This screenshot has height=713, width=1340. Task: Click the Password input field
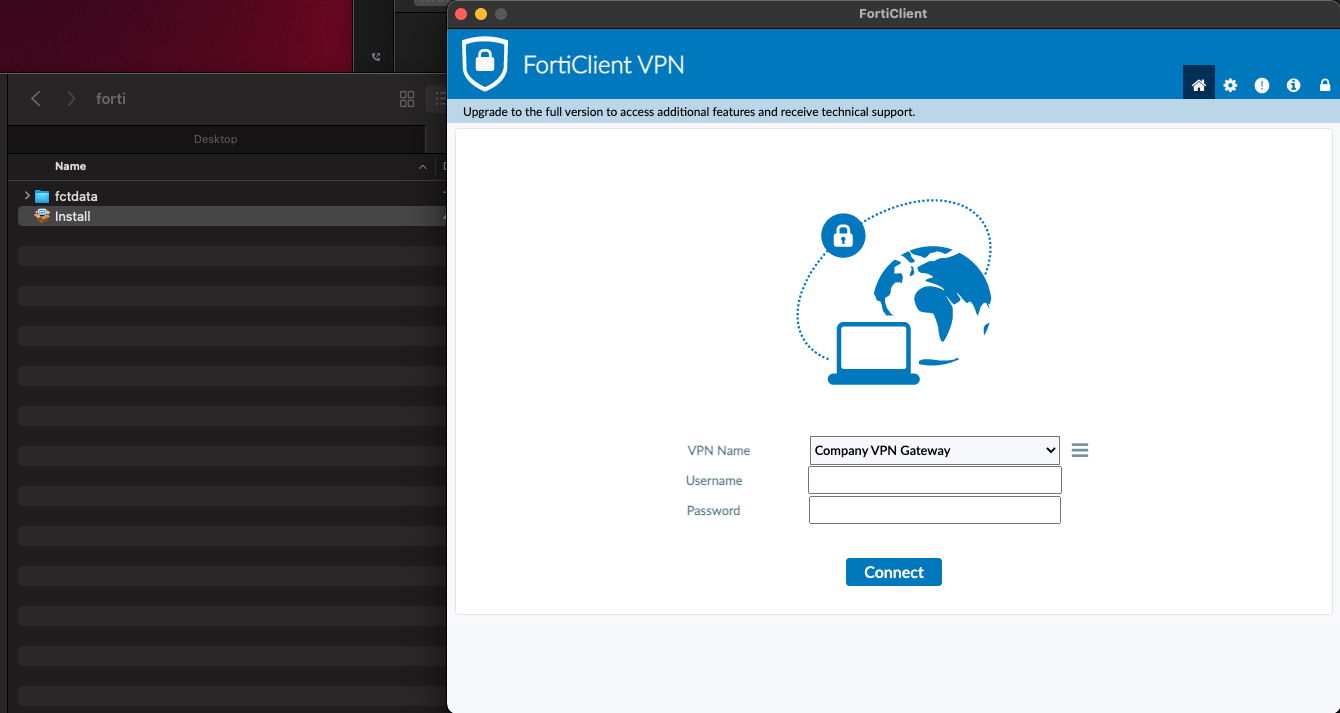coord(934,510)
